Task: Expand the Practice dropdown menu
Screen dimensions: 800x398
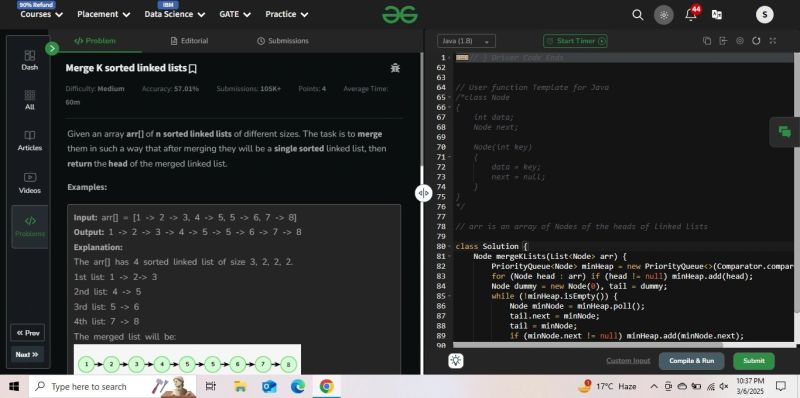Action: coord(286,14)
